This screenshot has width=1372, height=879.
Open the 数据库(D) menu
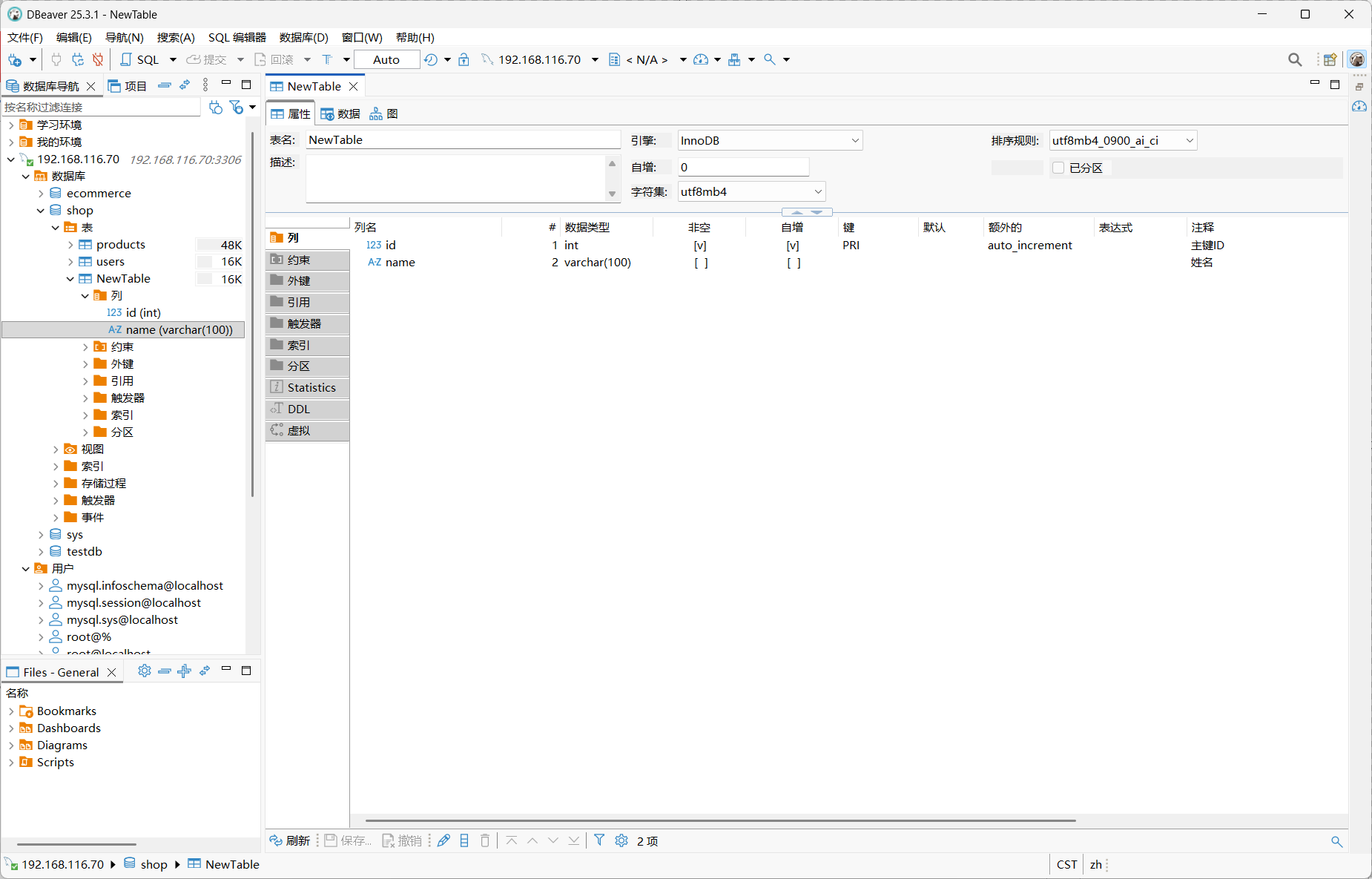(303, 37)
